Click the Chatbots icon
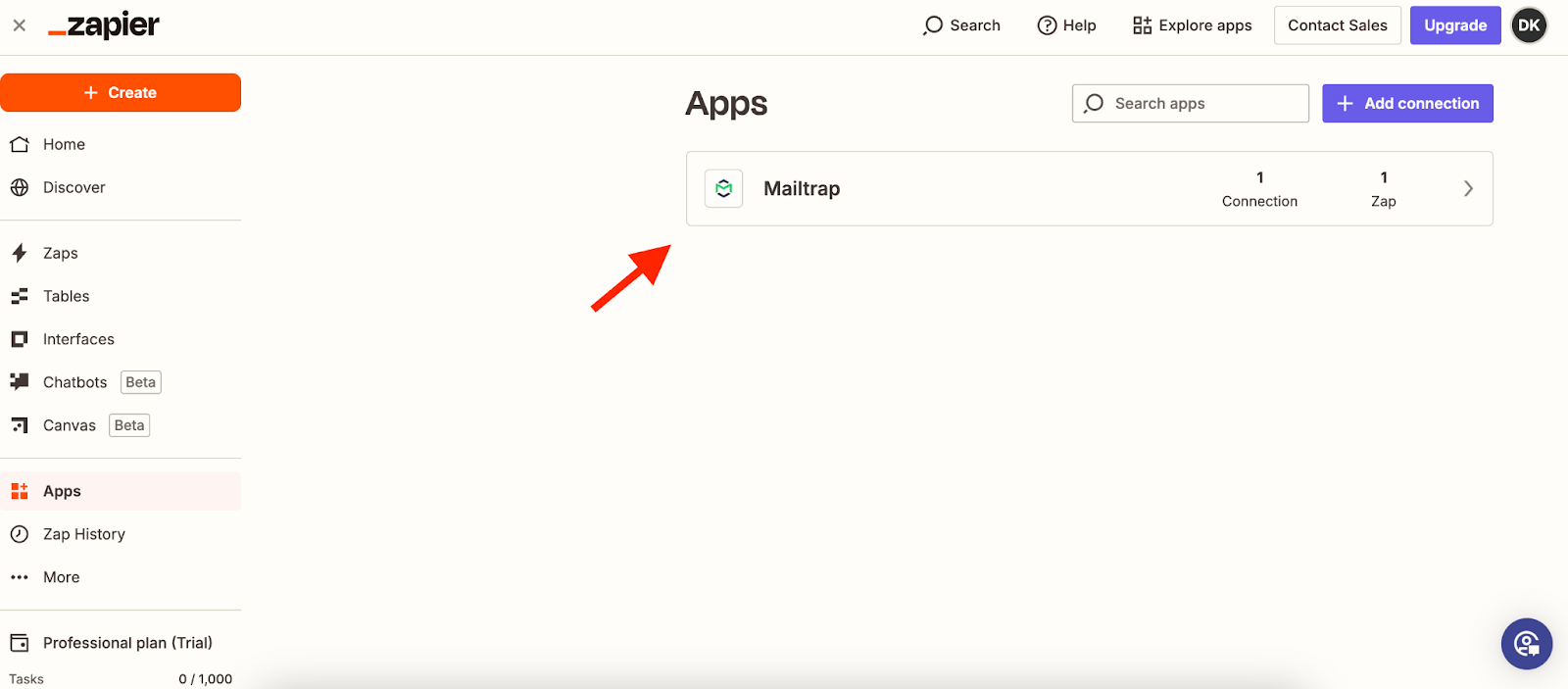This screenshot has width=1568, height=689. pyautogui.click(x=20, y=382)
